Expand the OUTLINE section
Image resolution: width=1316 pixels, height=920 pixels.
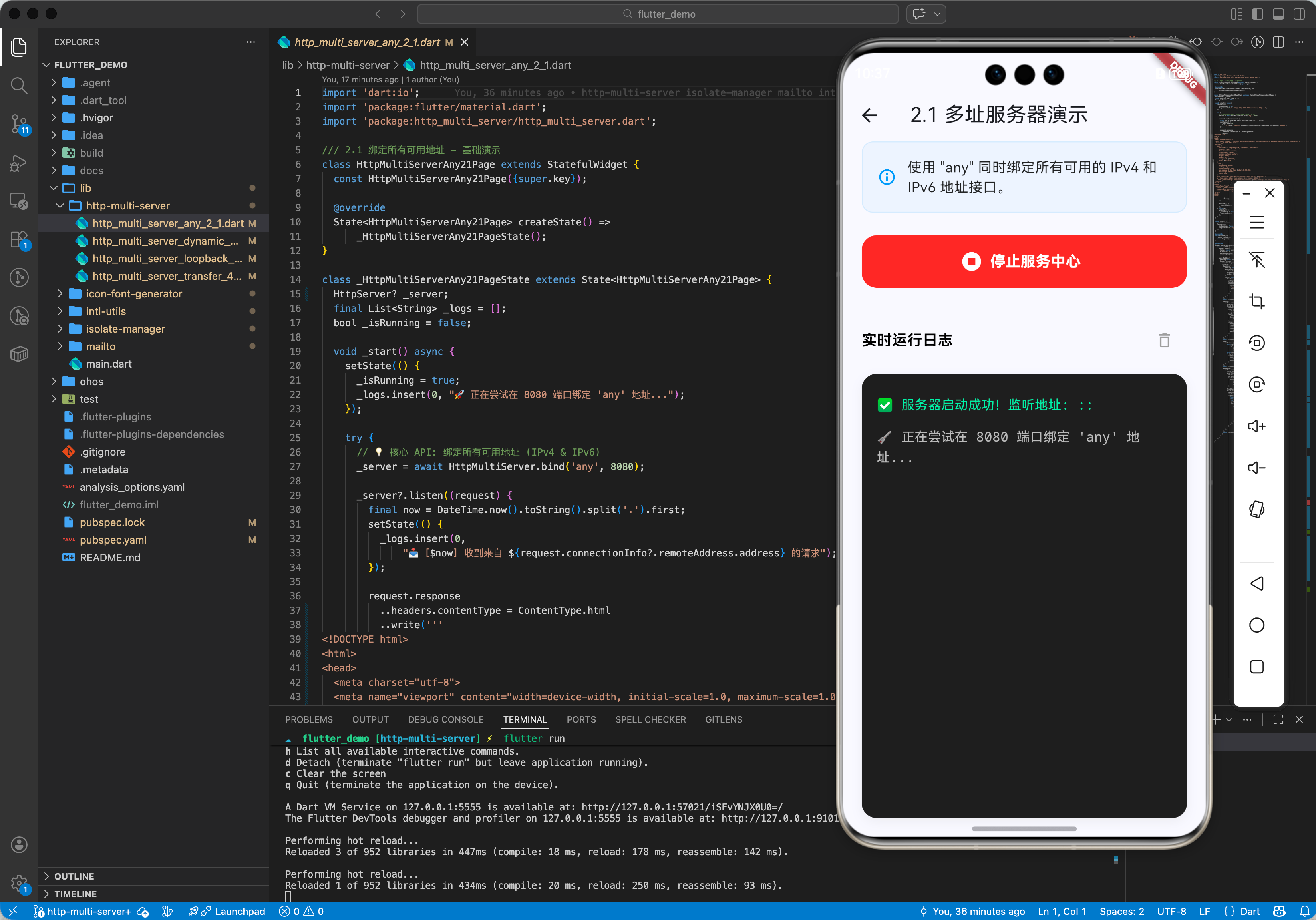click(x=74, y=876)
